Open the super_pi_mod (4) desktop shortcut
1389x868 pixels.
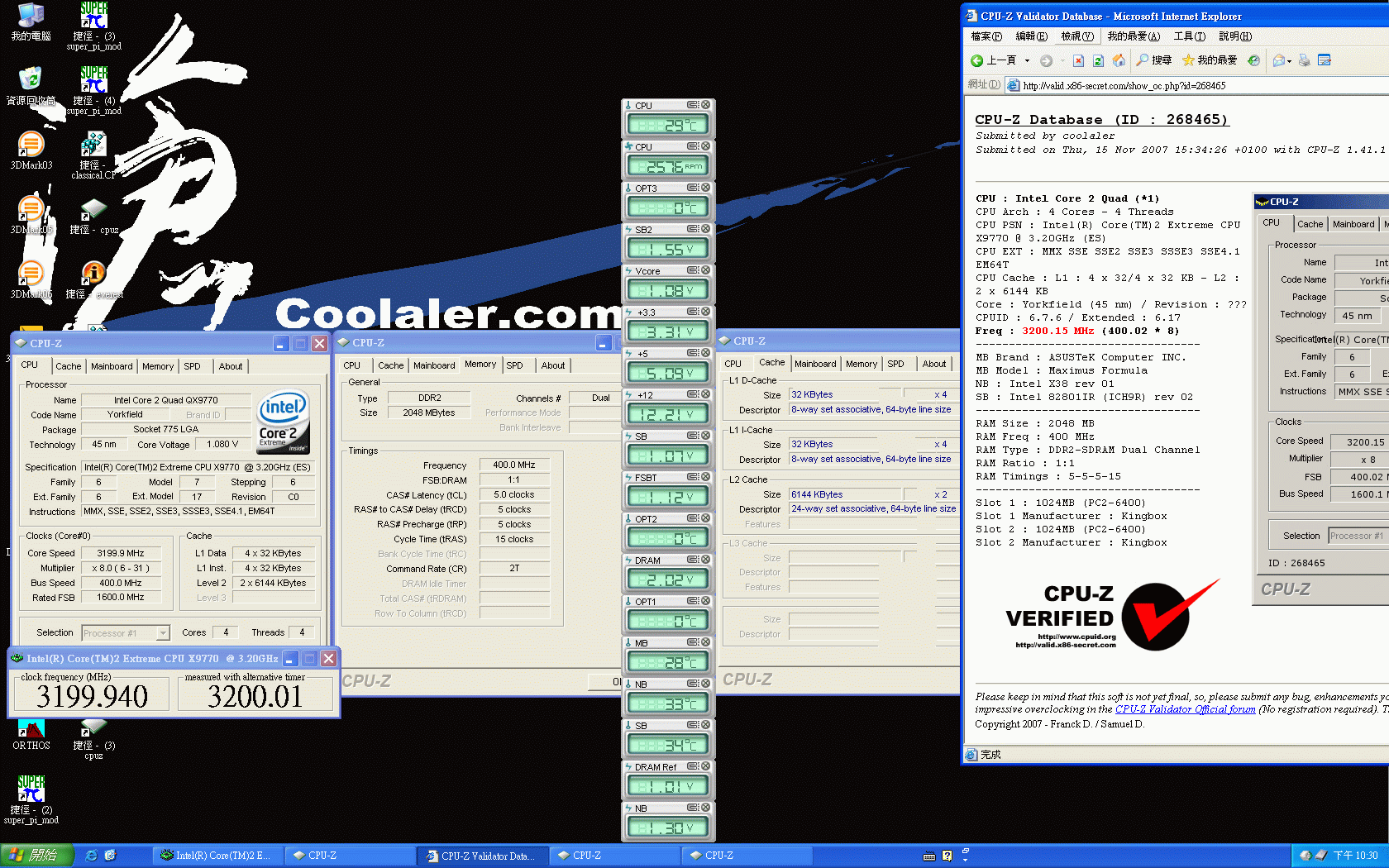click(94, 91)
